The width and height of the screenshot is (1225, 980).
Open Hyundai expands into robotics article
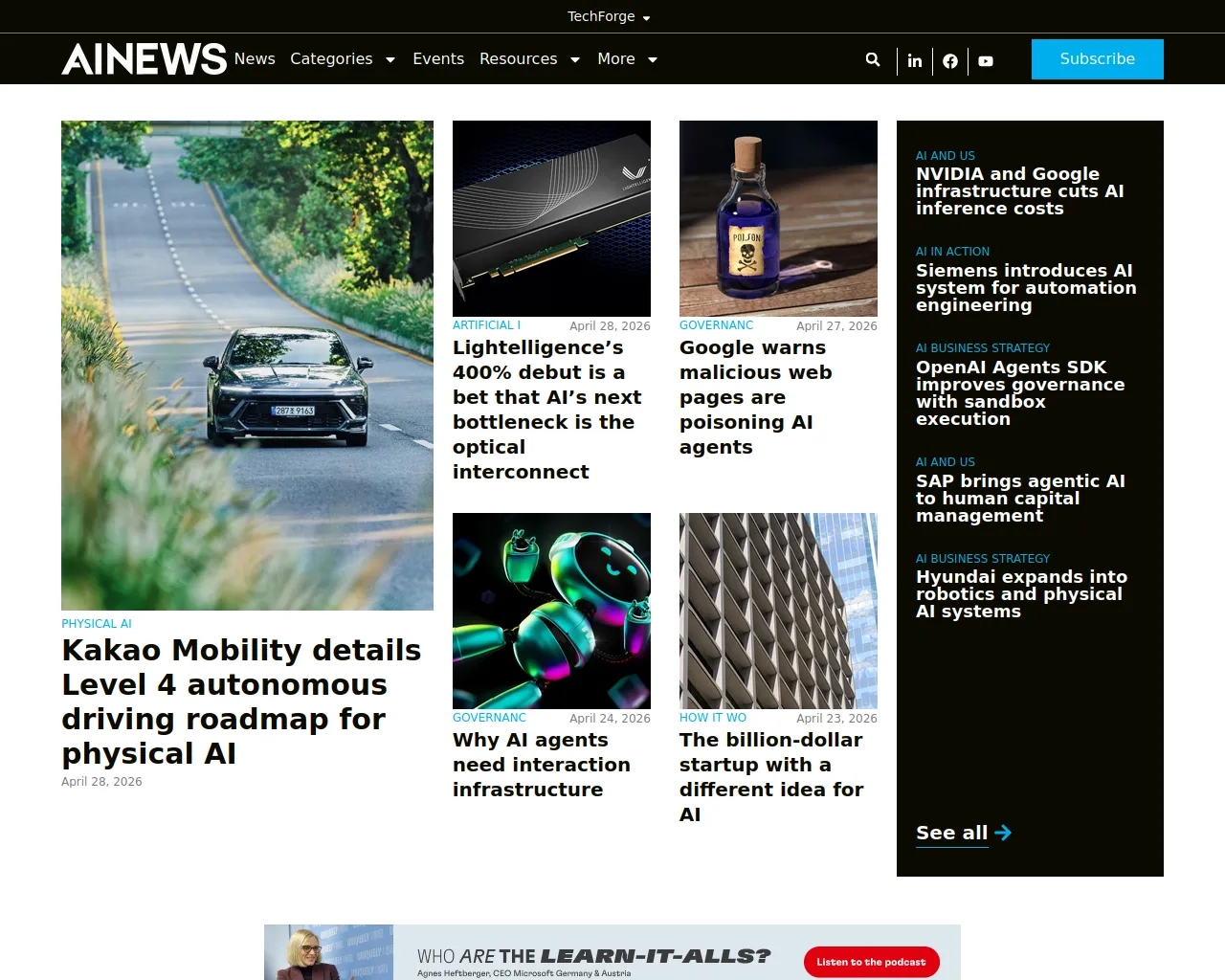(1021, 594)
